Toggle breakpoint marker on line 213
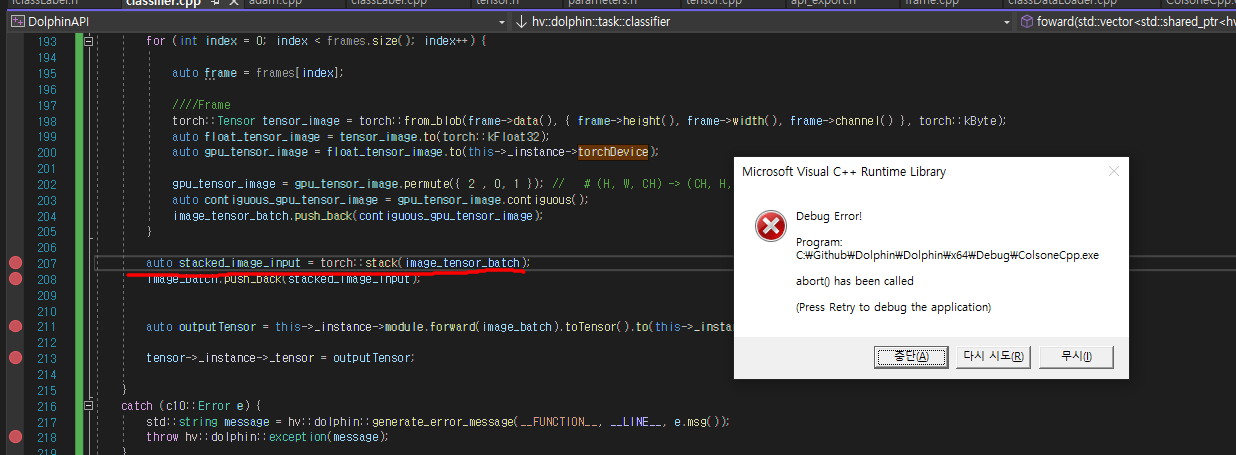The image size is (1236, 455). click(15, 357)
